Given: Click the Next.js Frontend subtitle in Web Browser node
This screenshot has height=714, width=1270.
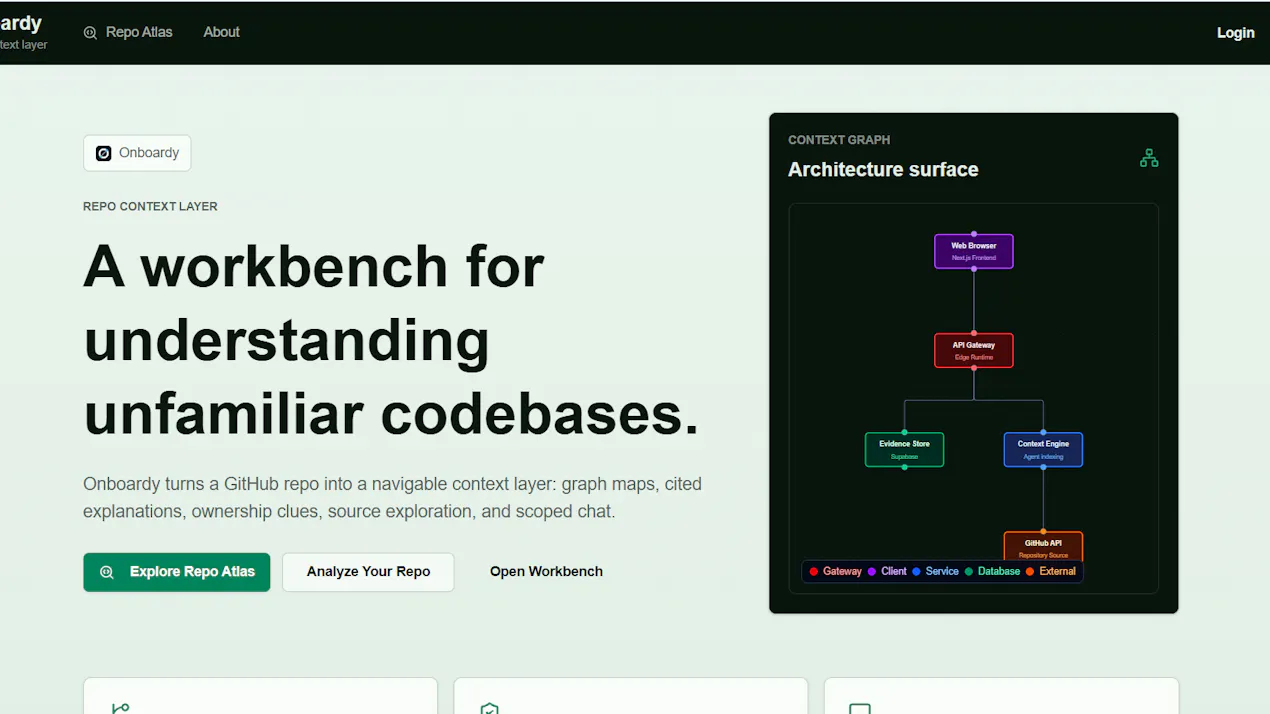Looking at the screenshot, I should coord(974,258).
